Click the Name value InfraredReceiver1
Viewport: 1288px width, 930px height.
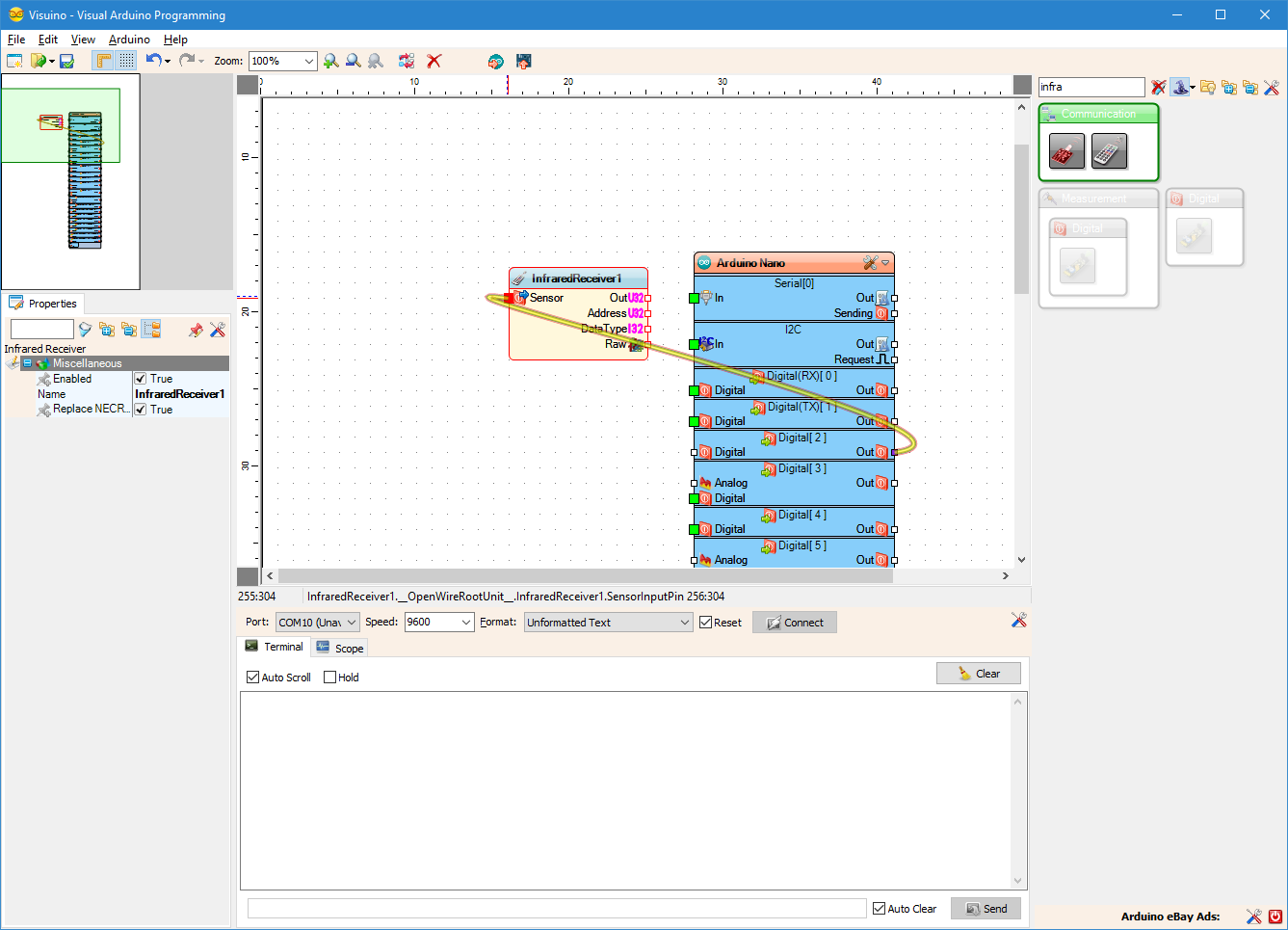click(x=179, y=394)
